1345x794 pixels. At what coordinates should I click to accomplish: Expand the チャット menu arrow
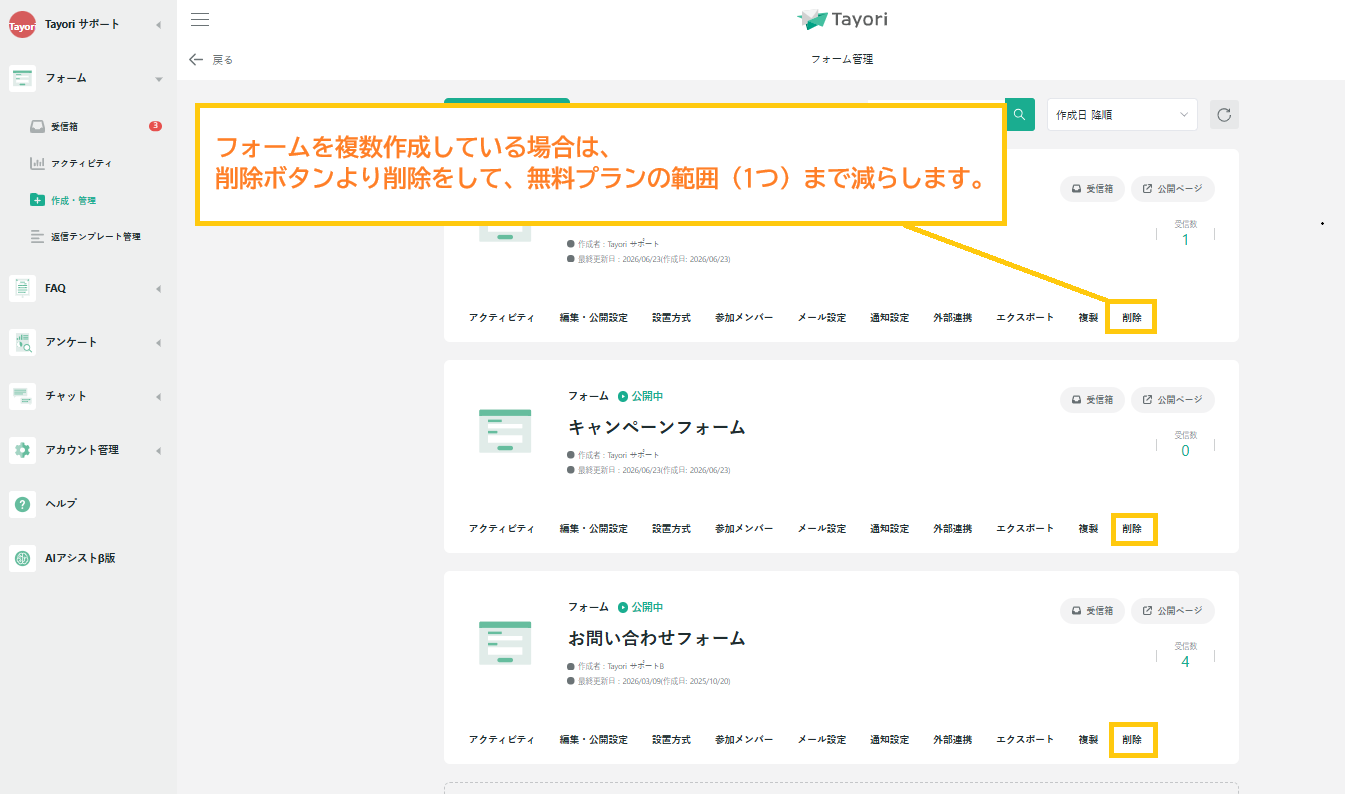[x=159, y=397]
